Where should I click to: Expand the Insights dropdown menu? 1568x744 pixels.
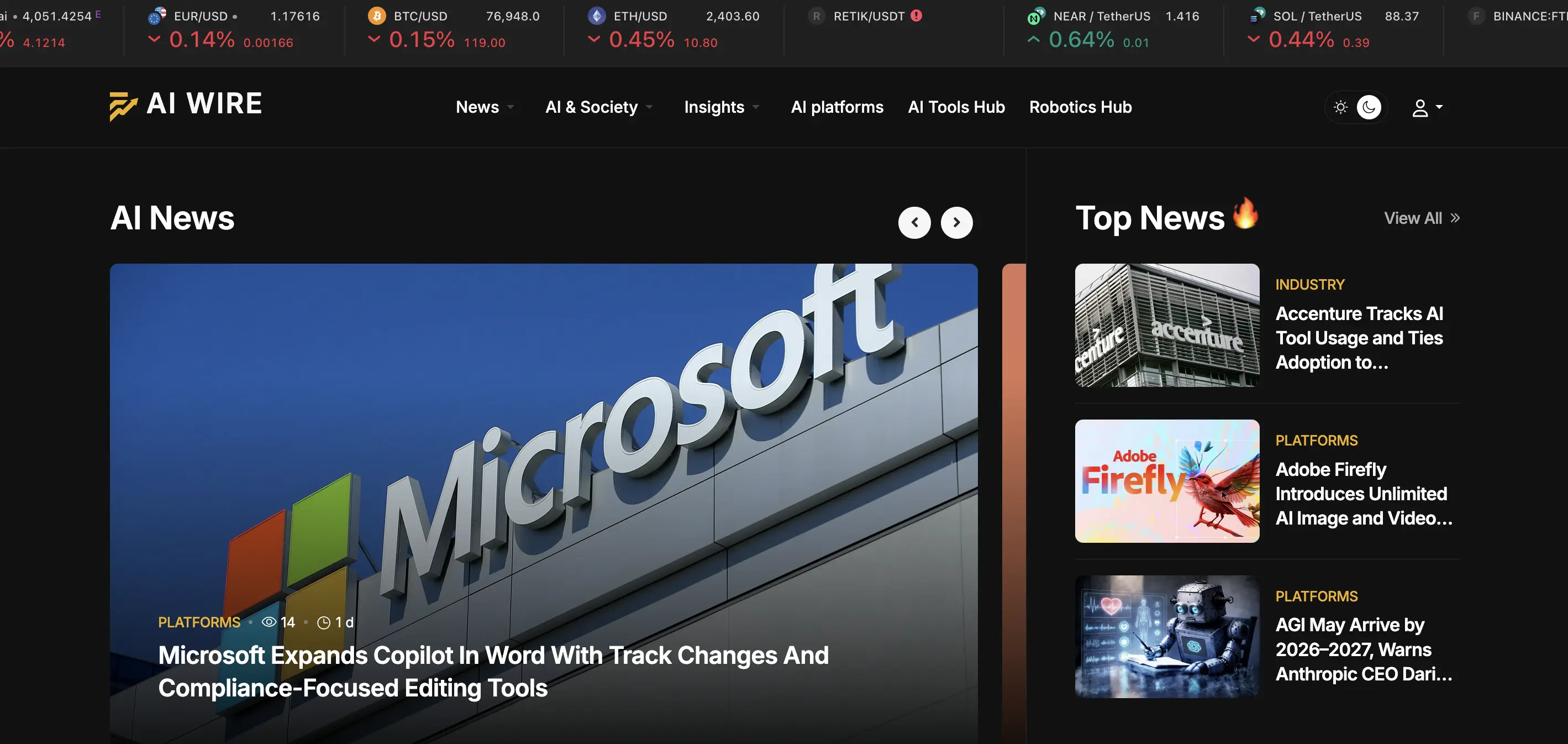coord(714,107)
